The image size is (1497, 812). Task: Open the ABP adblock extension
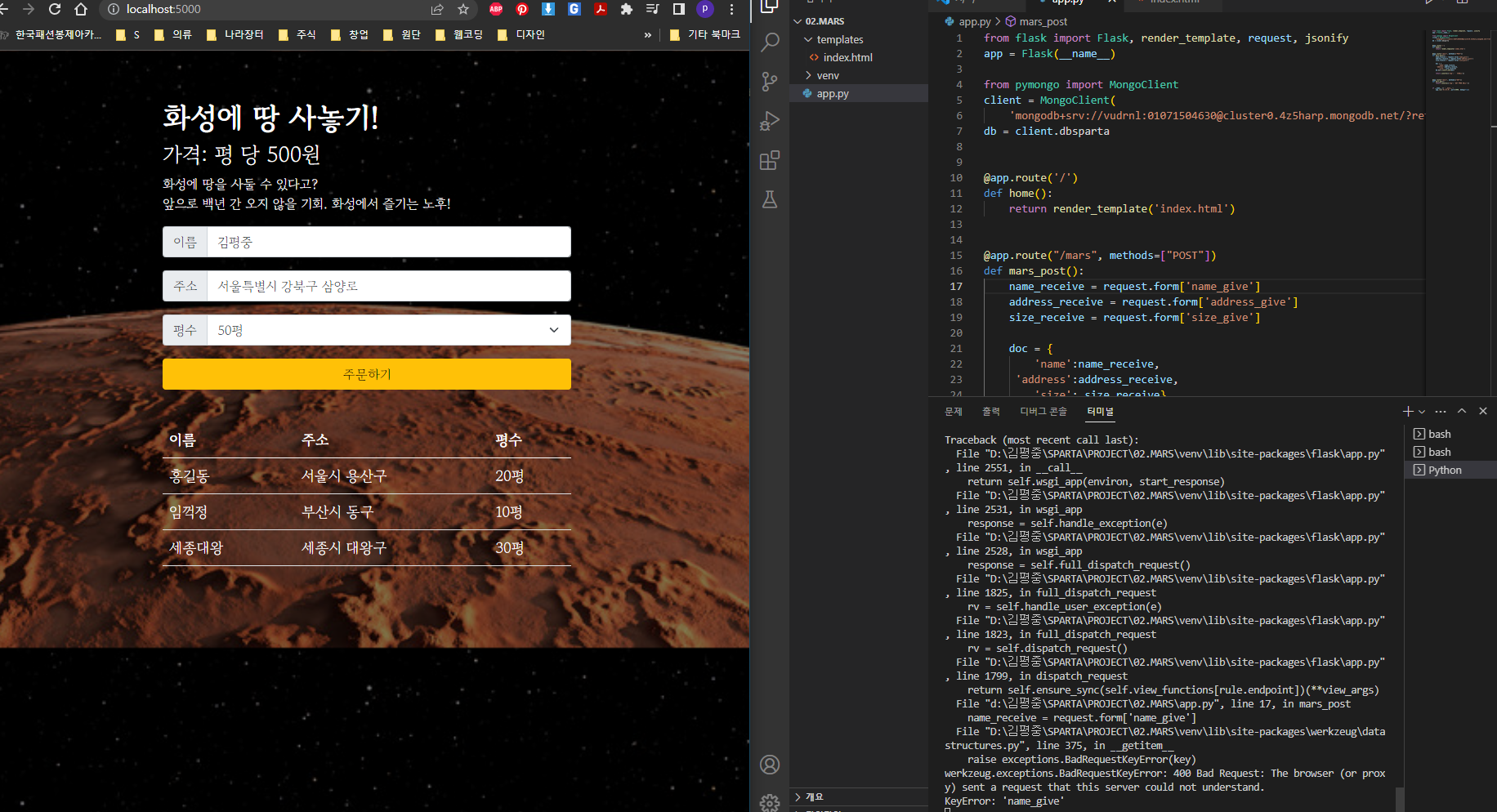click(x=496, y=9)
